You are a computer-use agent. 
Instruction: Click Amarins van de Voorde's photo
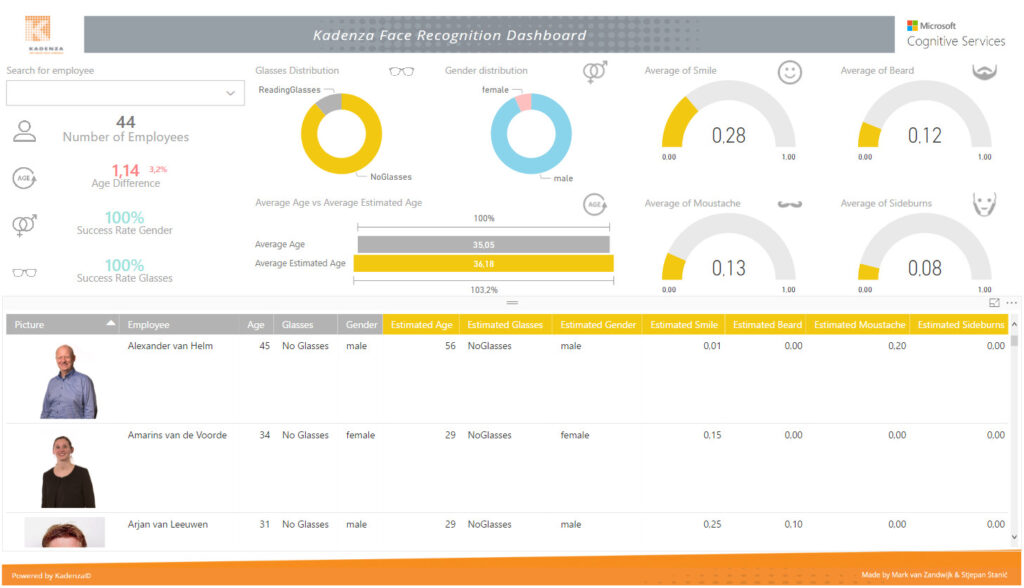[68, 471]
